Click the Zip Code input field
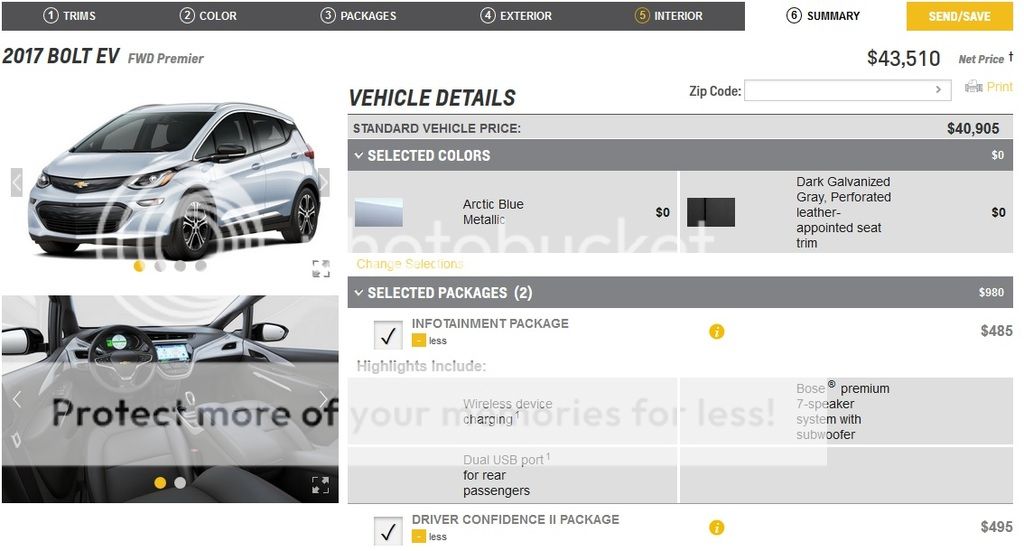Image resolution: width=1024 pixels, height=551 pixels. [x=838, y=90]
